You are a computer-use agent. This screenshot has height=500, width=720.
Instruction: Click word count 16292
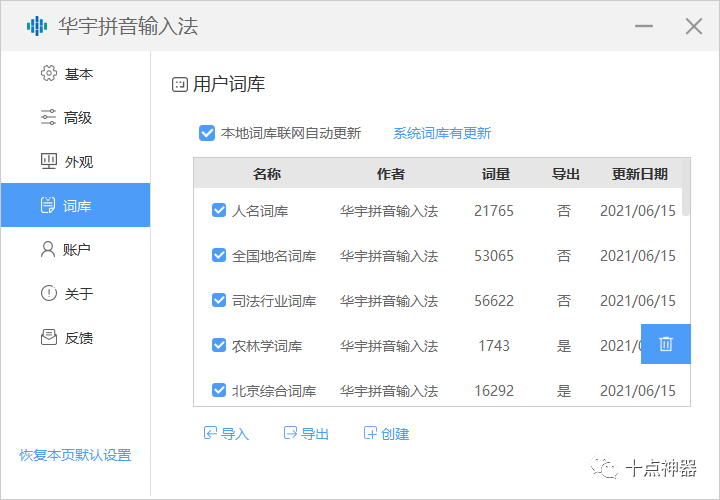tap(494, 391)
